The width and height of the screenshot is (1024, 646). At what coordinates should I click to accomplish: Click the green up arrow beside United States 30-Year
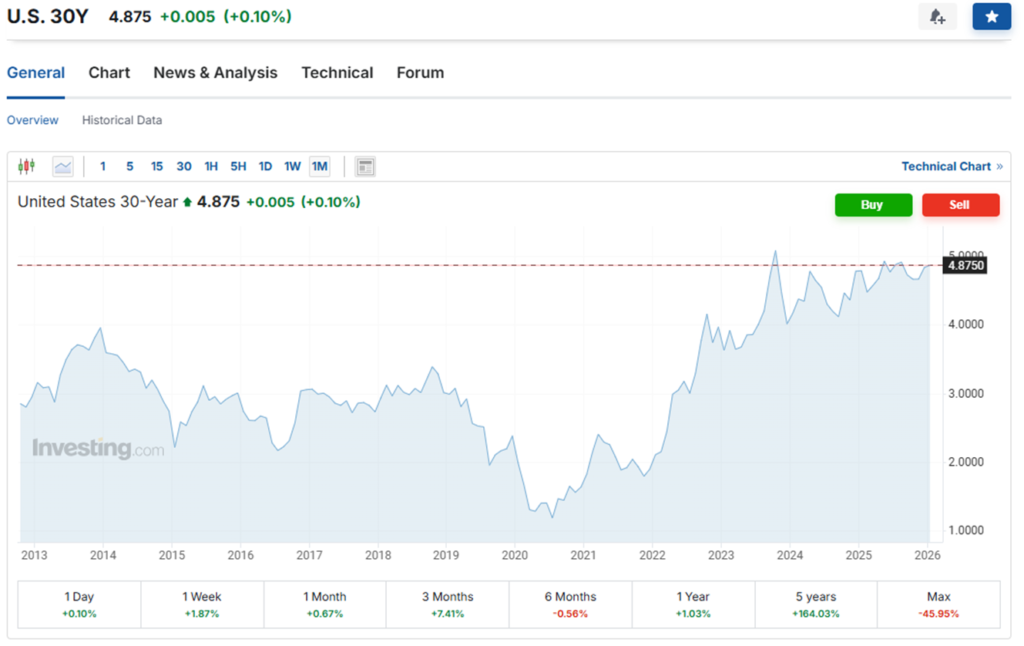(x=187, y=202)
